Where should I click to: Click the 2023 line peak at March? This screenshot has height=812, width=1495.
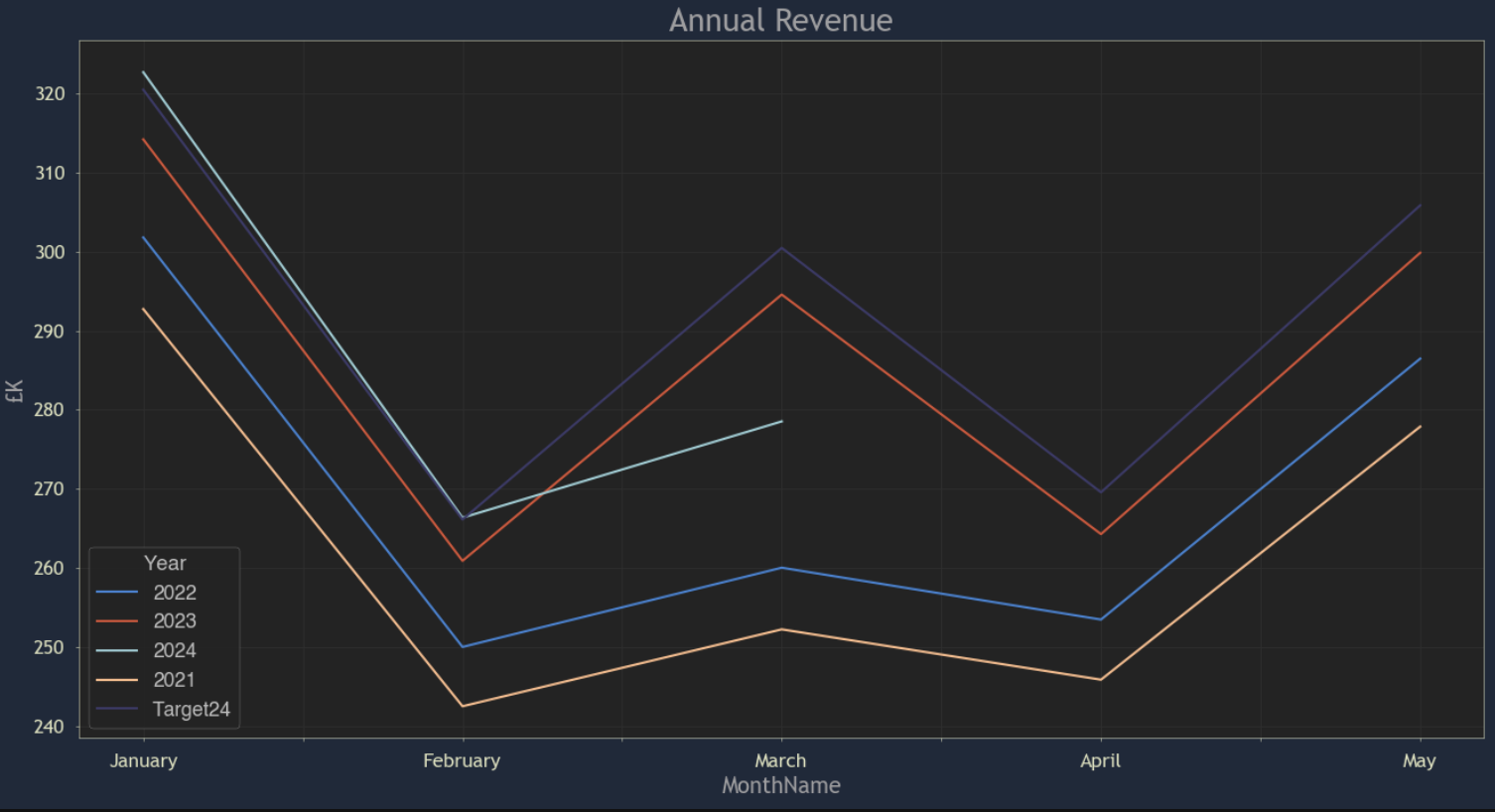click(x=781, y=295)
